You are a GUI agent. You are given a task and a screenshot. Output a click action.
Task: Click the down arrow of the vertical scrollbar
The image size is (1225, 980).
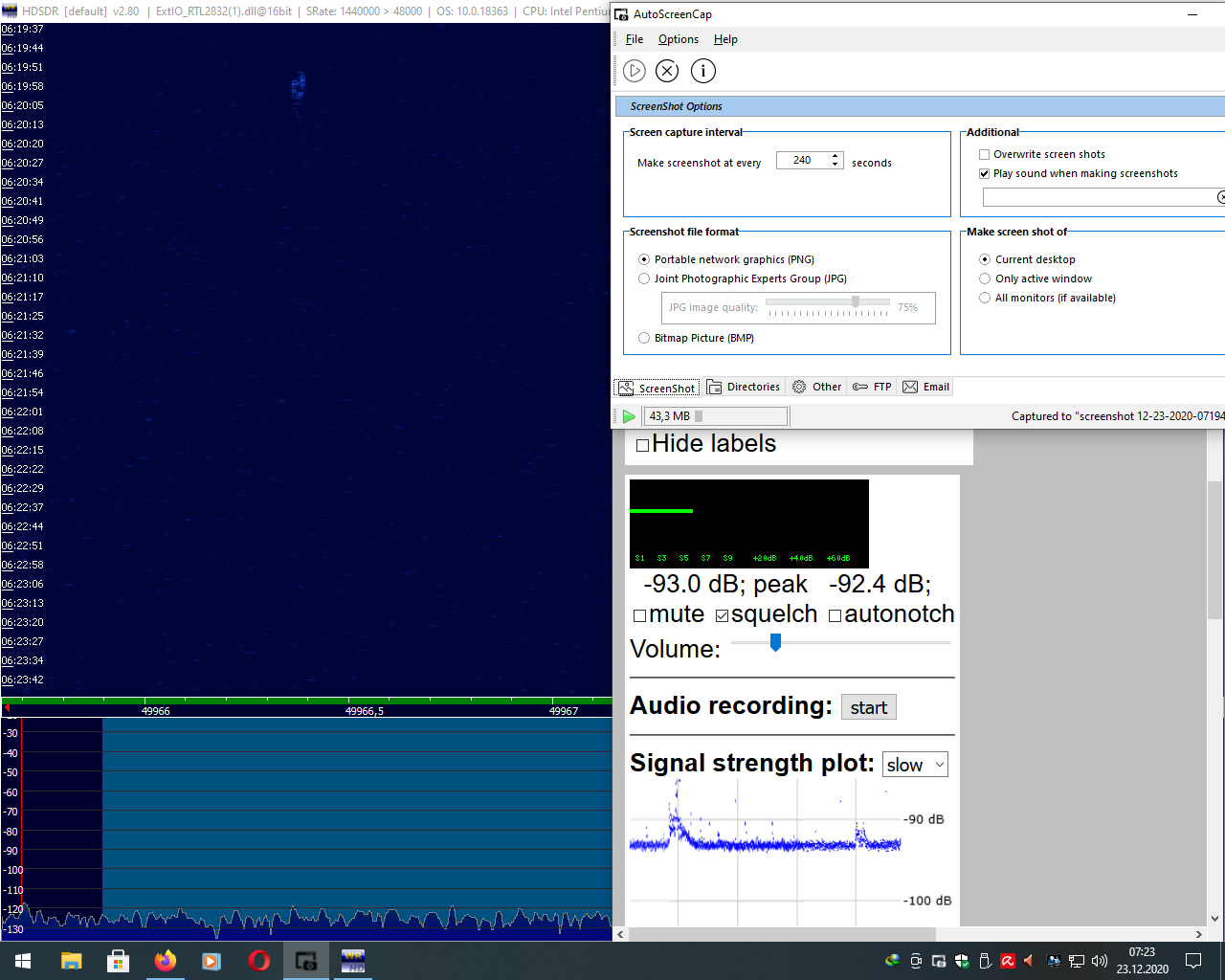(x=1215, y=919)
